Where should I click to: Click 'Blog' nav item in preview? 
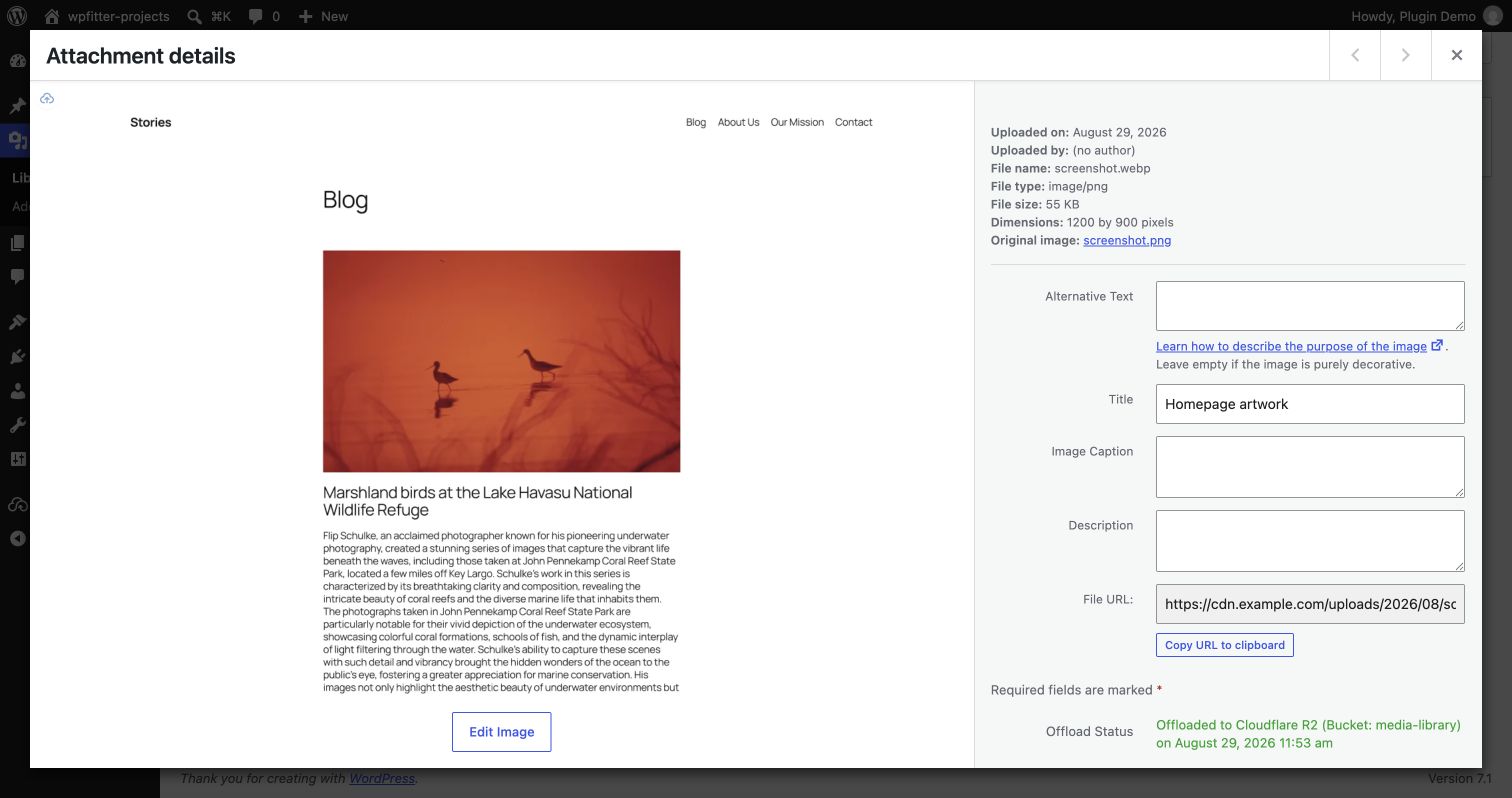point(696,122)
